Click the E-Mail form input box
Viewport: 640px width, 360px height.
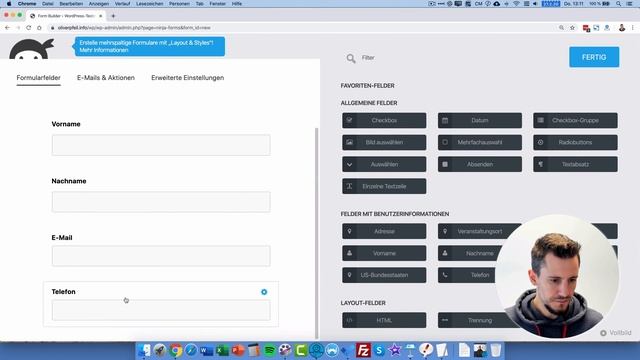[x=161, y=256]
